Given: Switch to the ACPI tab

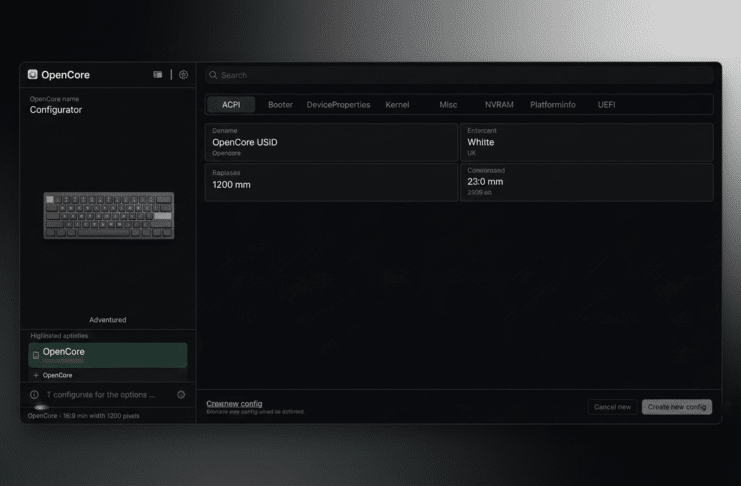Looking at the screenshot, I should 231,104.
